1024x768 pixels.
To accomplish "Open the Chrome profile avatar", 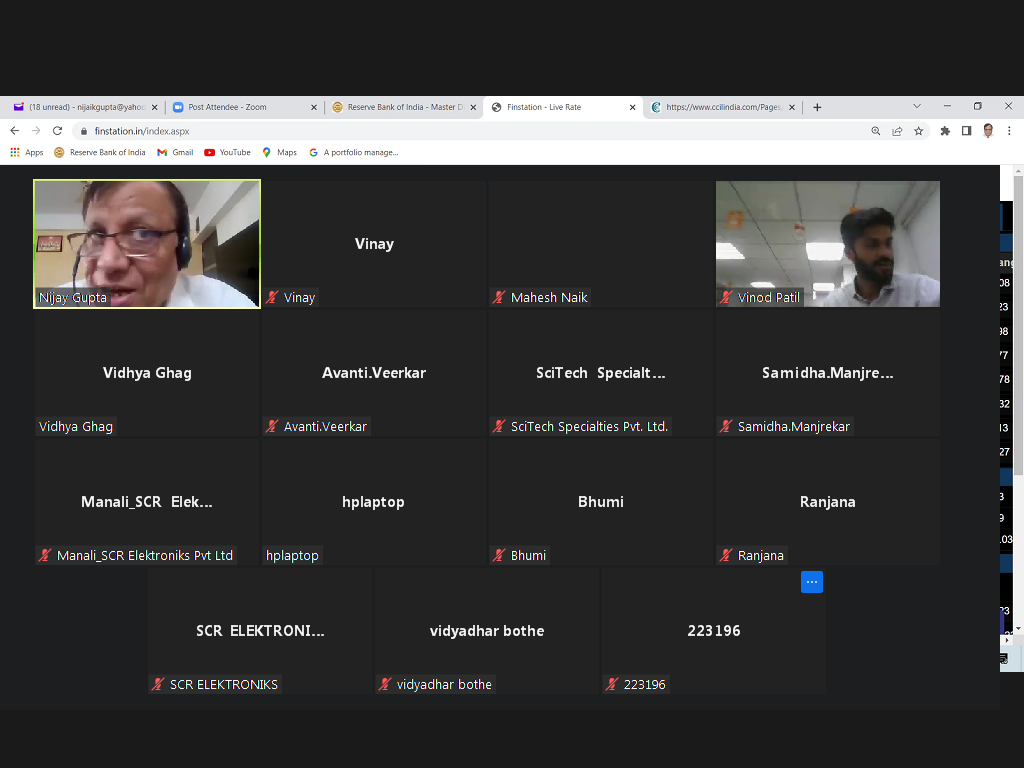I will tap(988, 131).
